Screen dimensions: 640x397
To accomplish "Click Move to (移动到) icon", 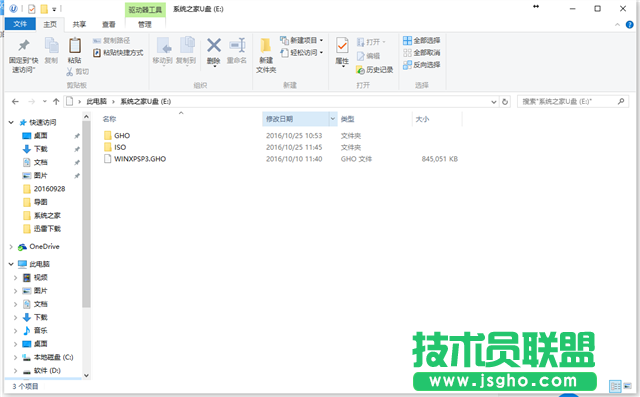I will click(x=163, y=46).
